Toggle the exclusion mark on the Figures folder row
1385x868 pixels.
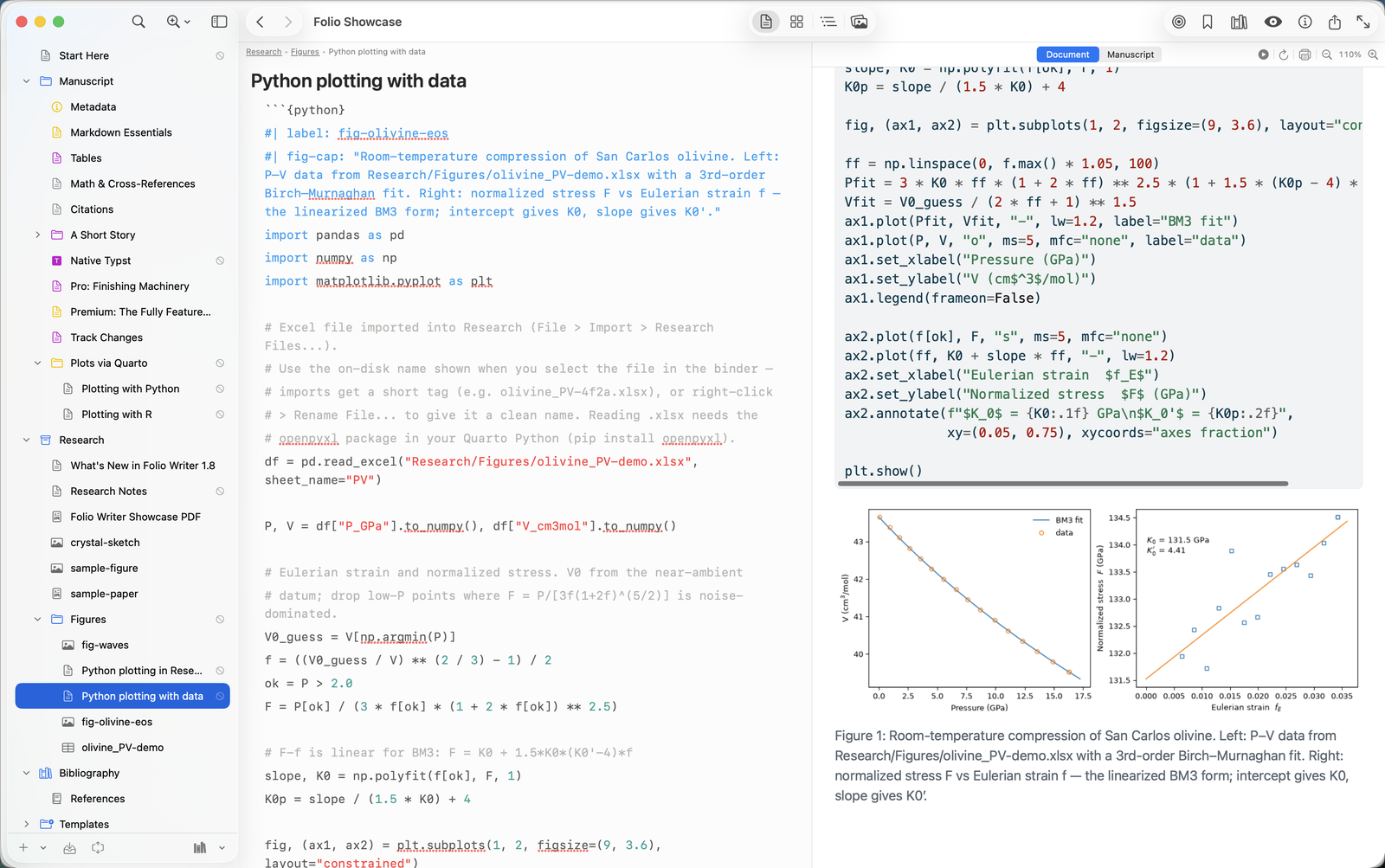[x=220, y=620]
